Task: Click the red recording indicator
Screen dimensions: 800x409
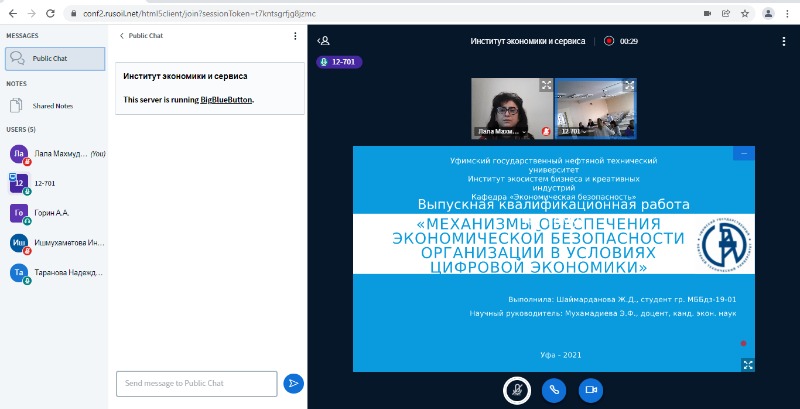Action: tap(608, 41)
